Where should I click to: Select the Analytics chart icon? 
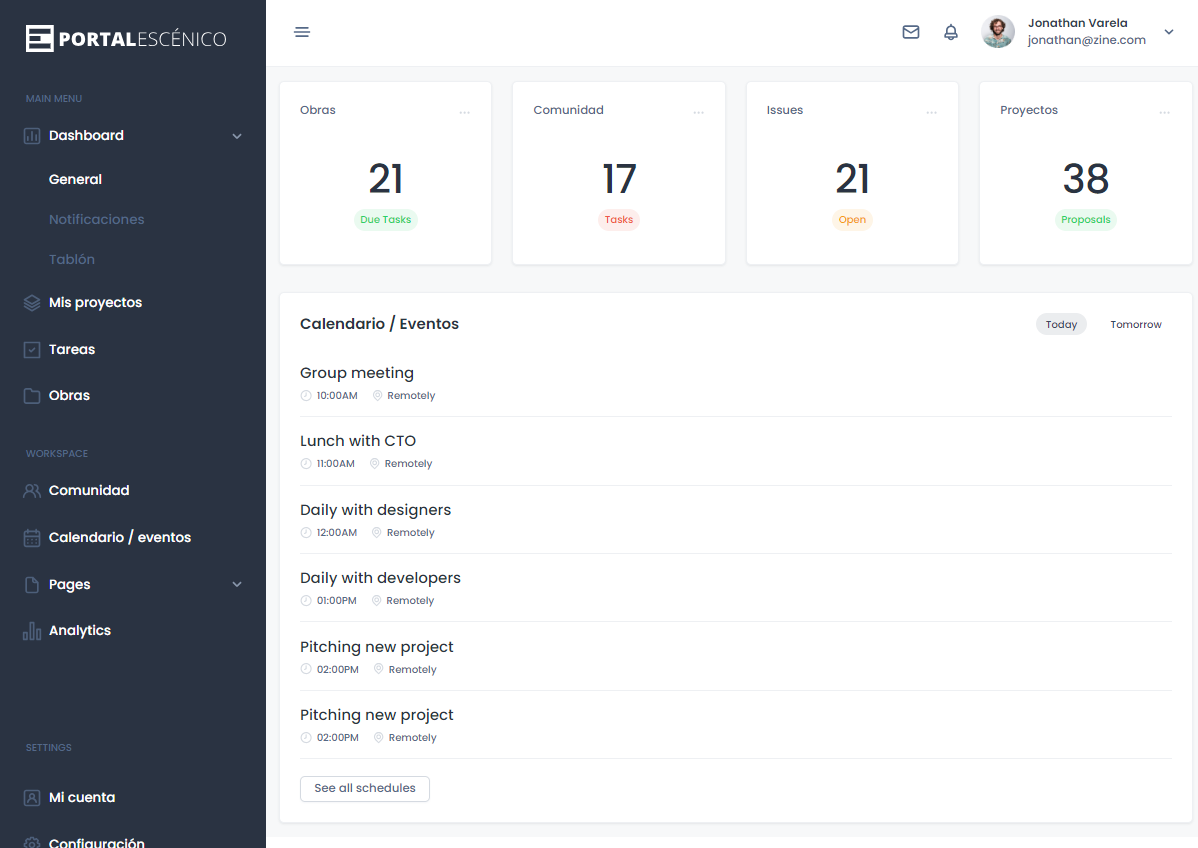(x=30, y=630)
